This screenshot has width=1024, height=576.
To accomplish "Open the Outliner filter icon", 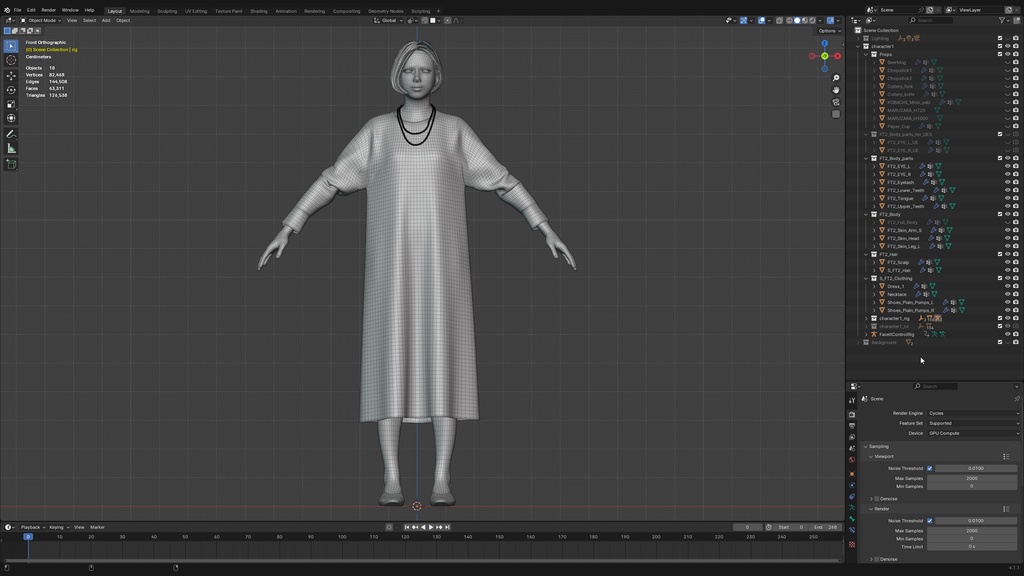I will [1004, 20].
